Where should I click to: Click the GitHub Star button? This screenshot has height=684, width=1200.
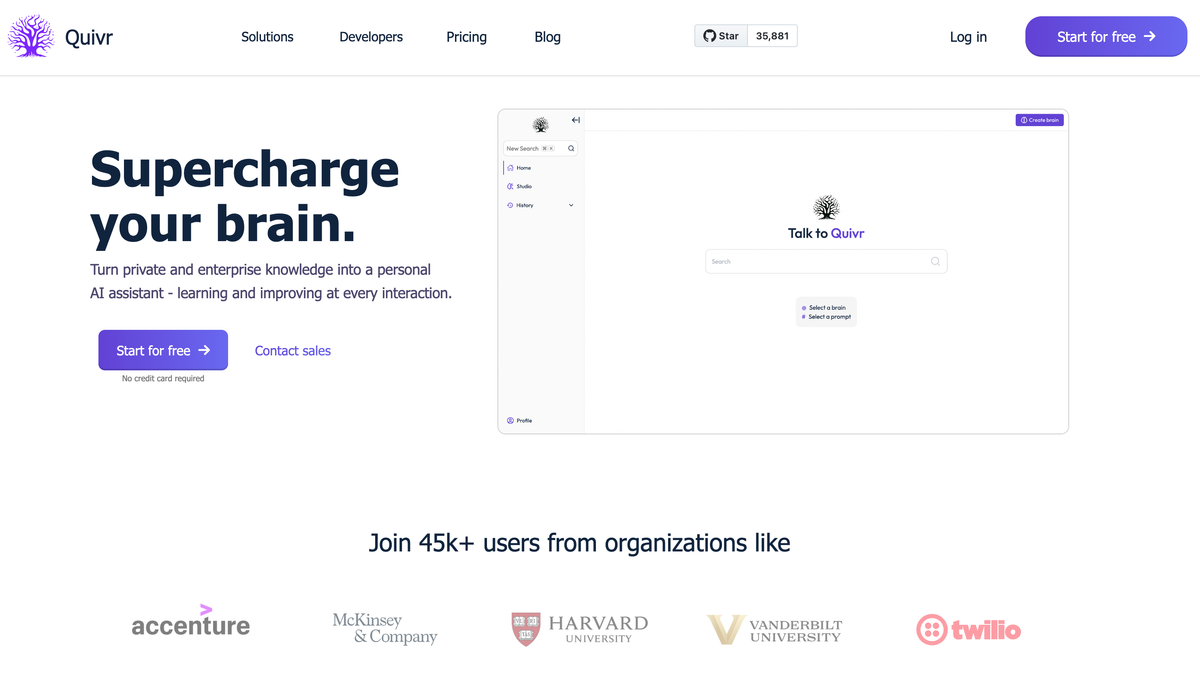click(721, 36)
